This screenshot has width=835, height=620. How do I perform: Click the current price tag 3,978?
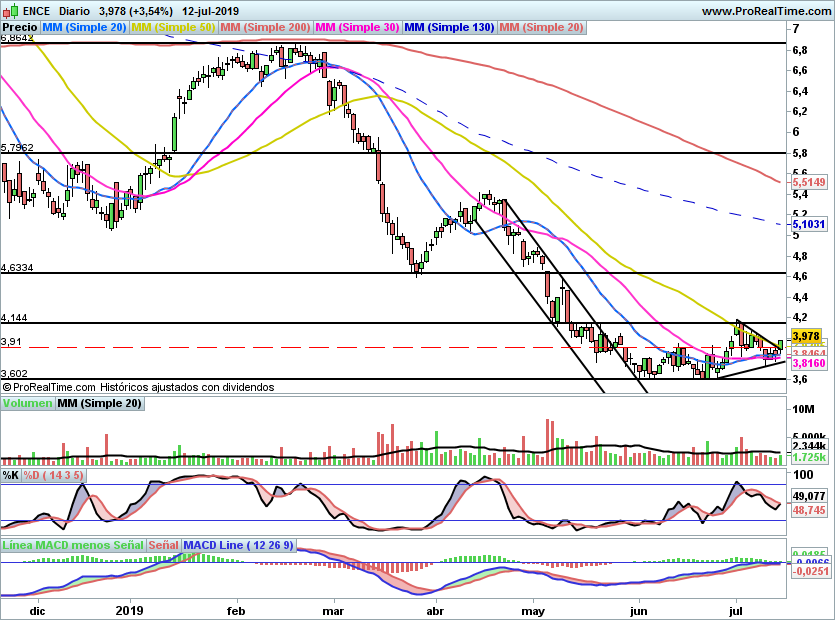click(805, 337)
